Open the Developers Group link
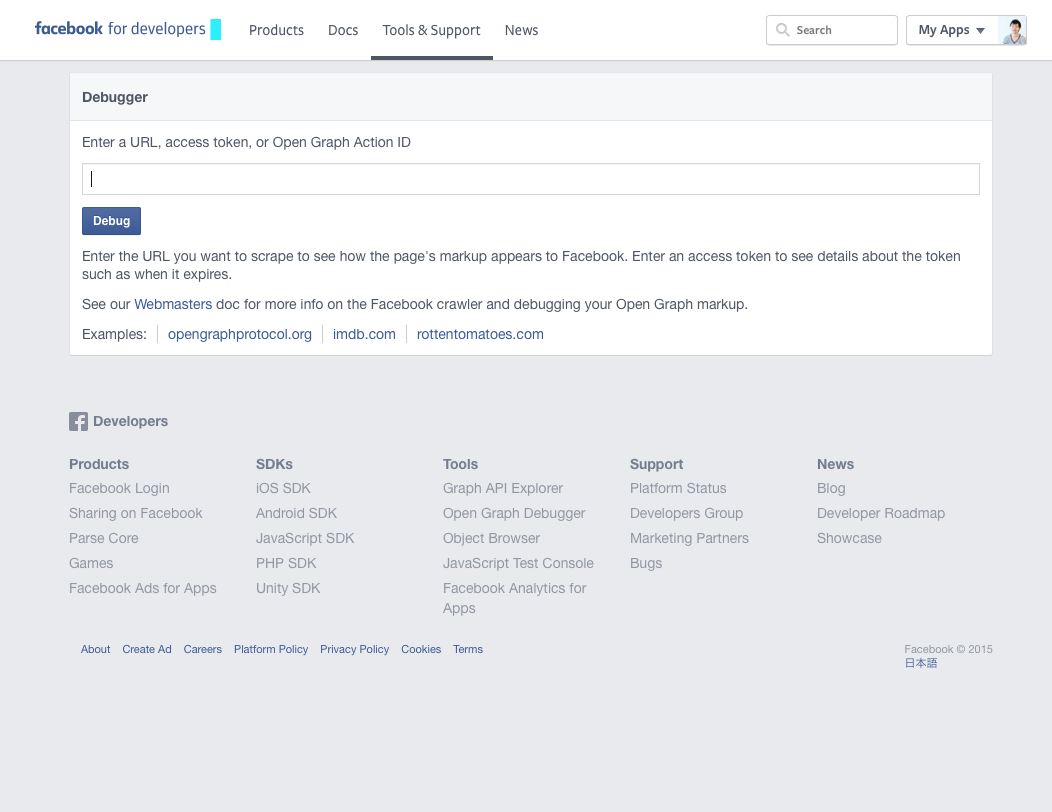 (686, 513)
